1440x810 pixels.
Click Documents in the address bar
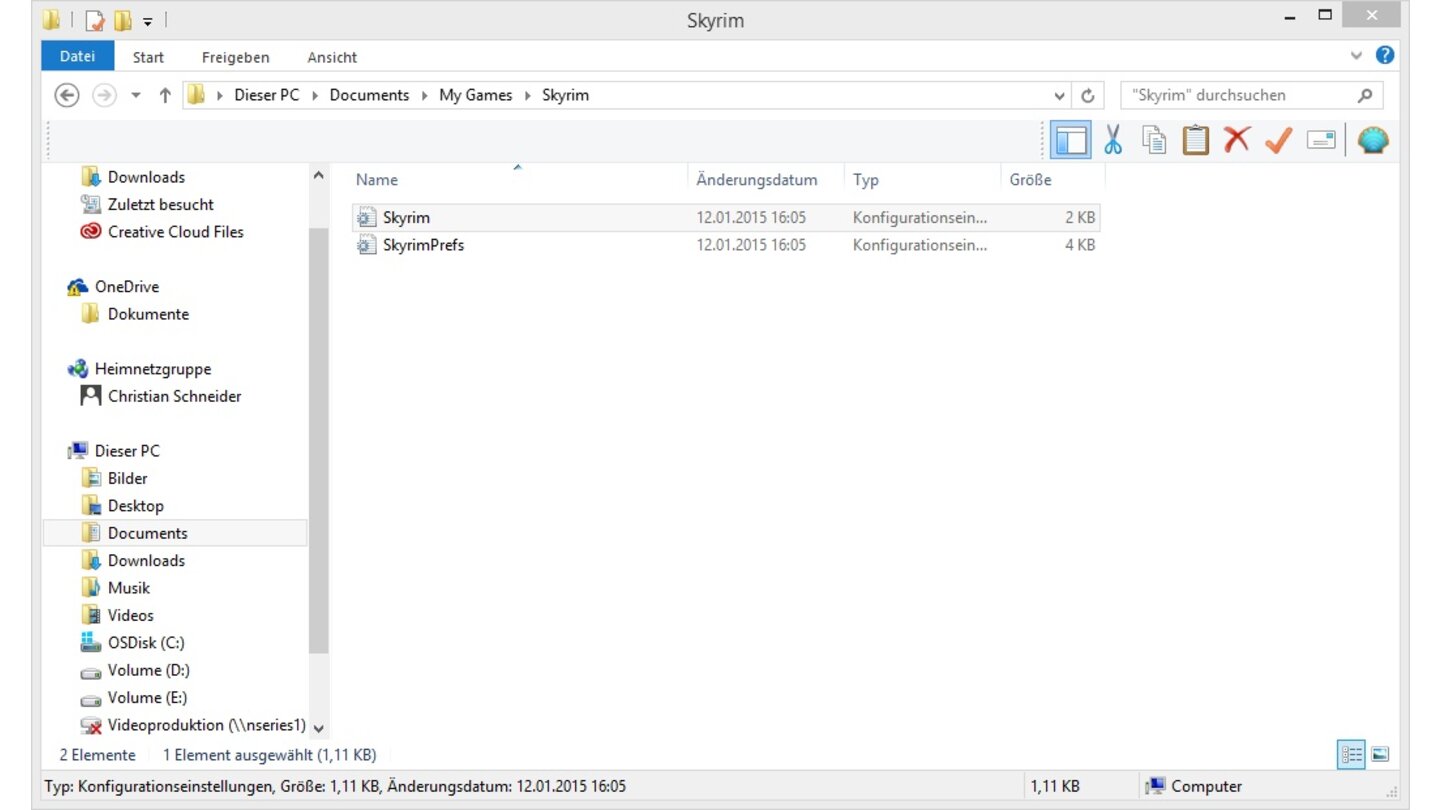369,95
